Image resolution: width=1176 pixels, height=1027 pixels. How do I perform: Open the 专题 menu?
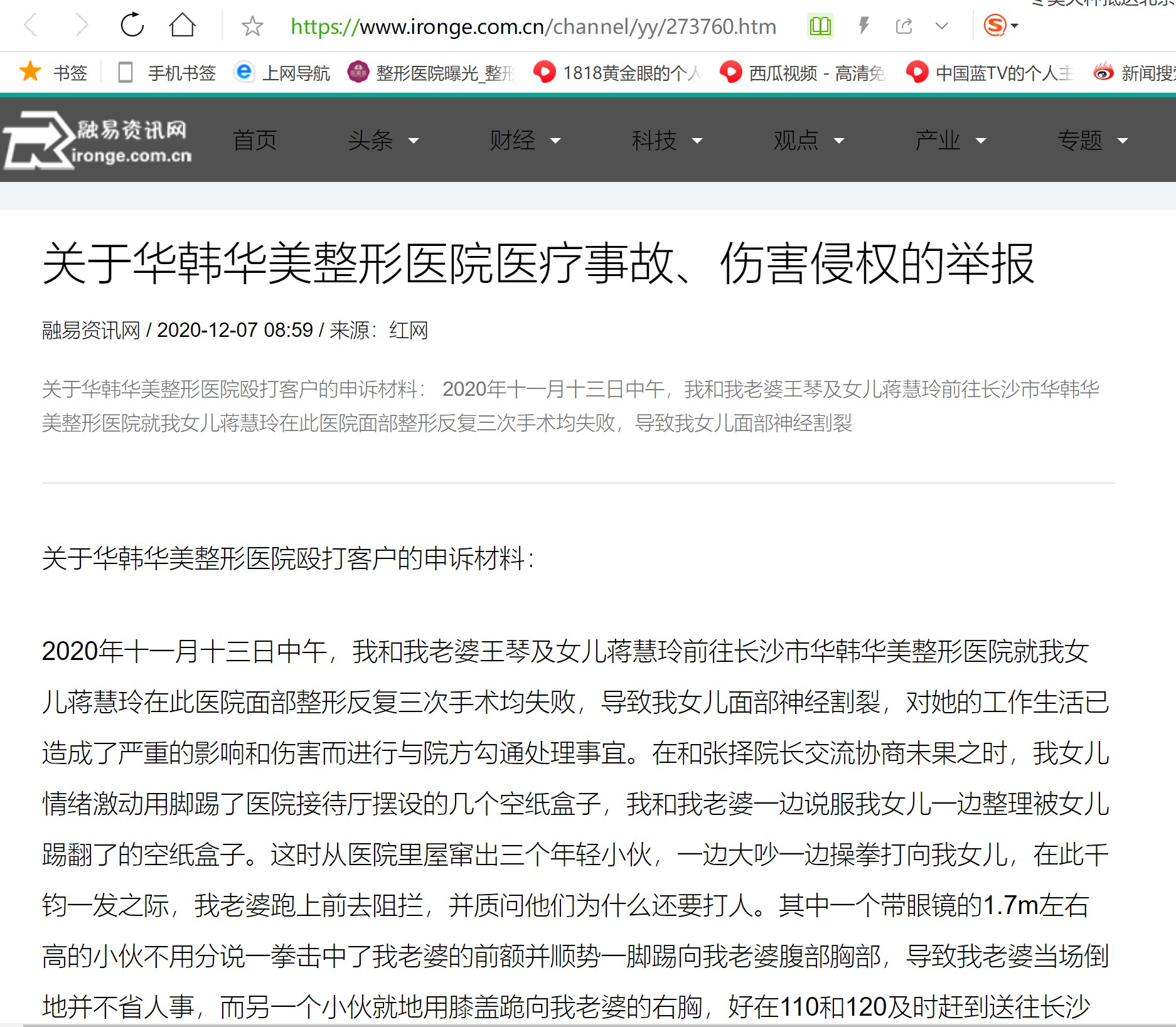coord(1080,141)
